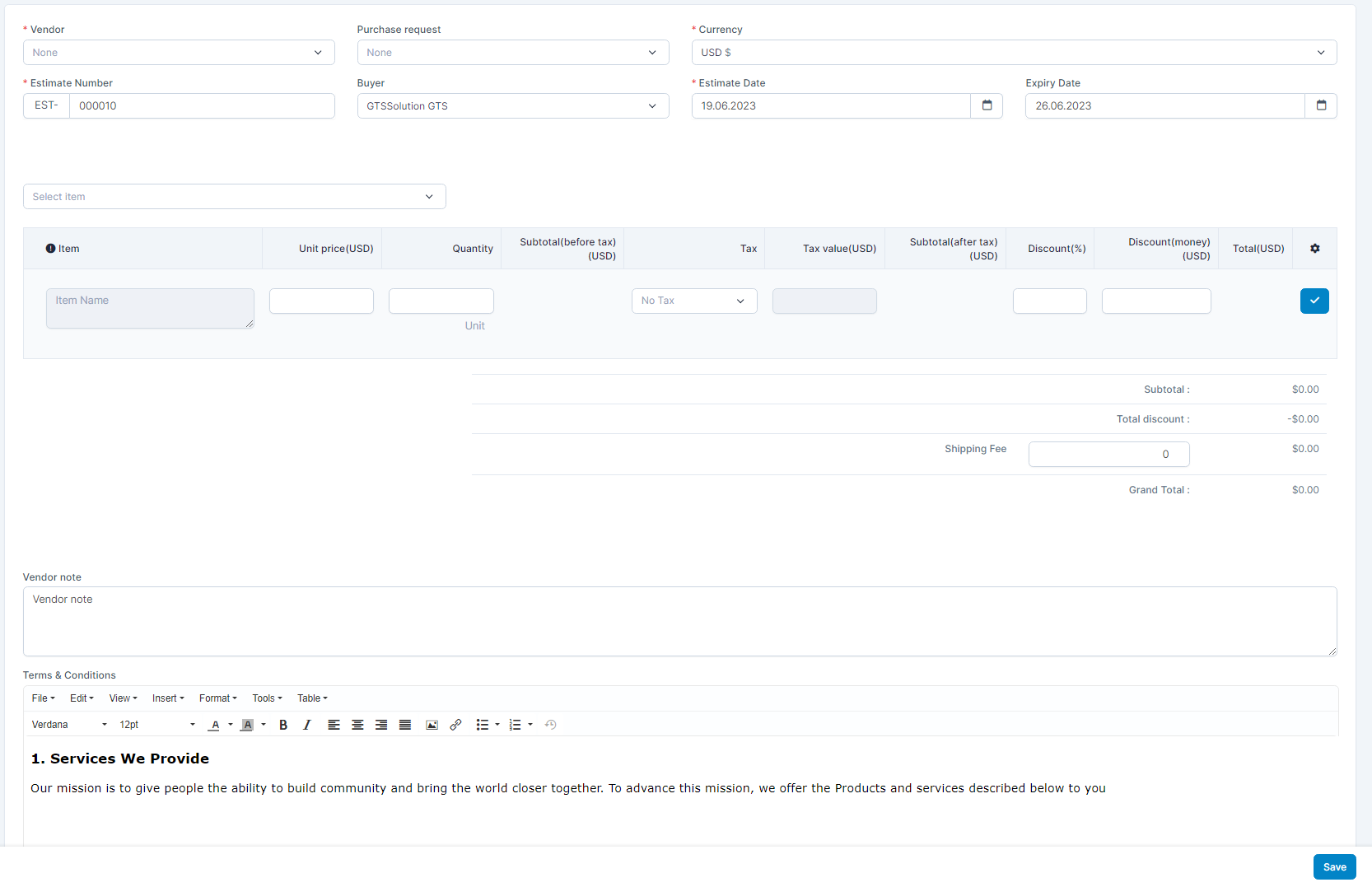This screenshot has height=887, width=1372.
Task: Click the Save button
Action: [x=1334, y=866]
